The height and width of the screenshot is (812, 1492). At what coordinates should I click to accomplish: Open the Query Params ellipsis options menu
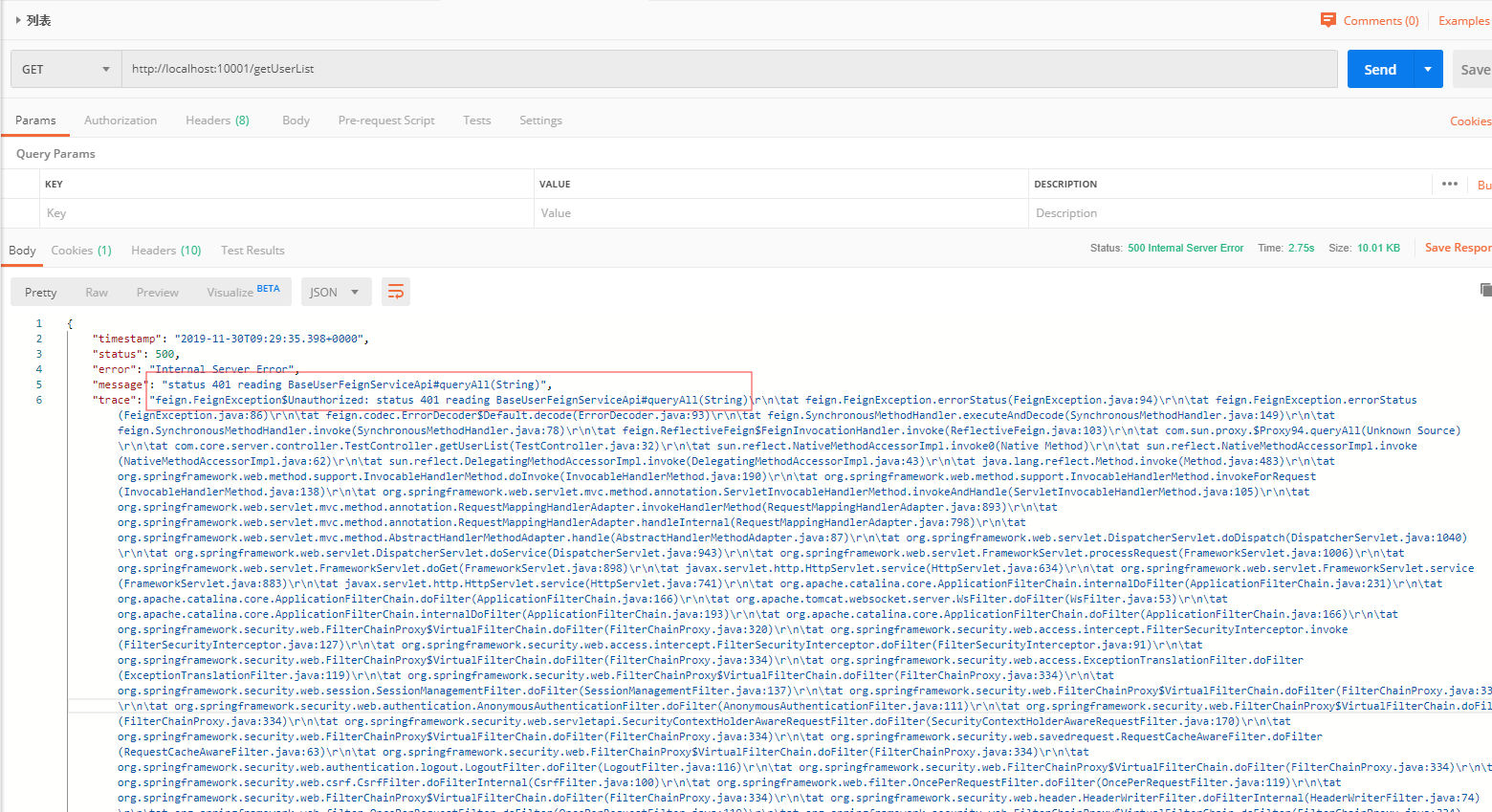coord(1449,184)
